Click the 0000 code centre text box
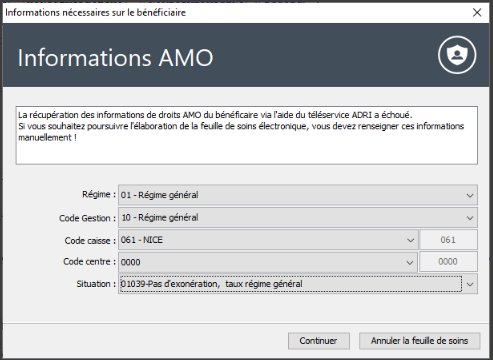Image resolution: width=493 pixels, height=360 pixels. click(448, 262)
